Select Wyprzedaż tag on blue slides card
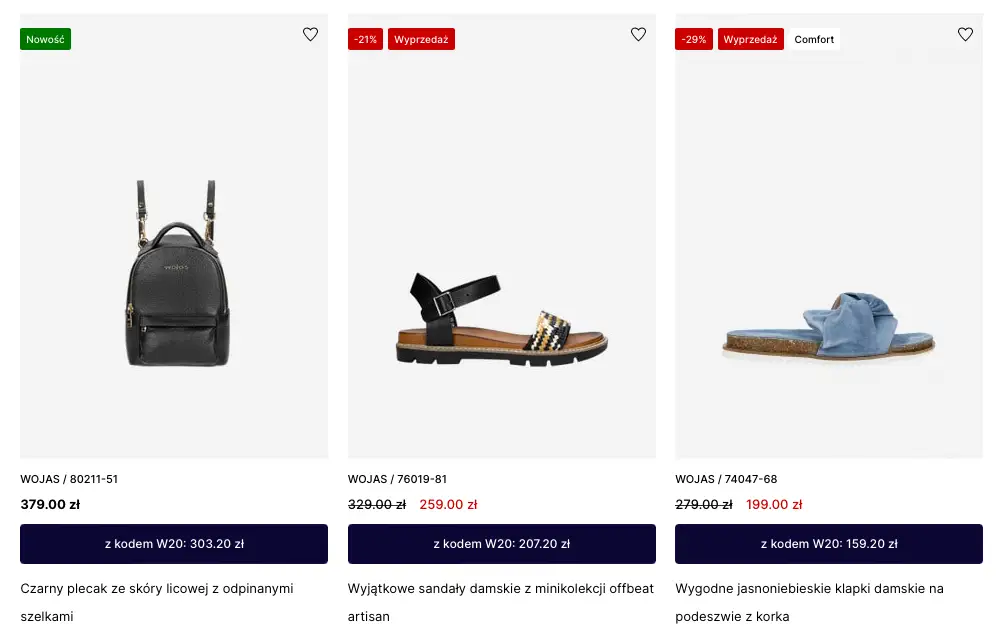Viewport: 996px width, 638px height. click(x=750, y=39)
